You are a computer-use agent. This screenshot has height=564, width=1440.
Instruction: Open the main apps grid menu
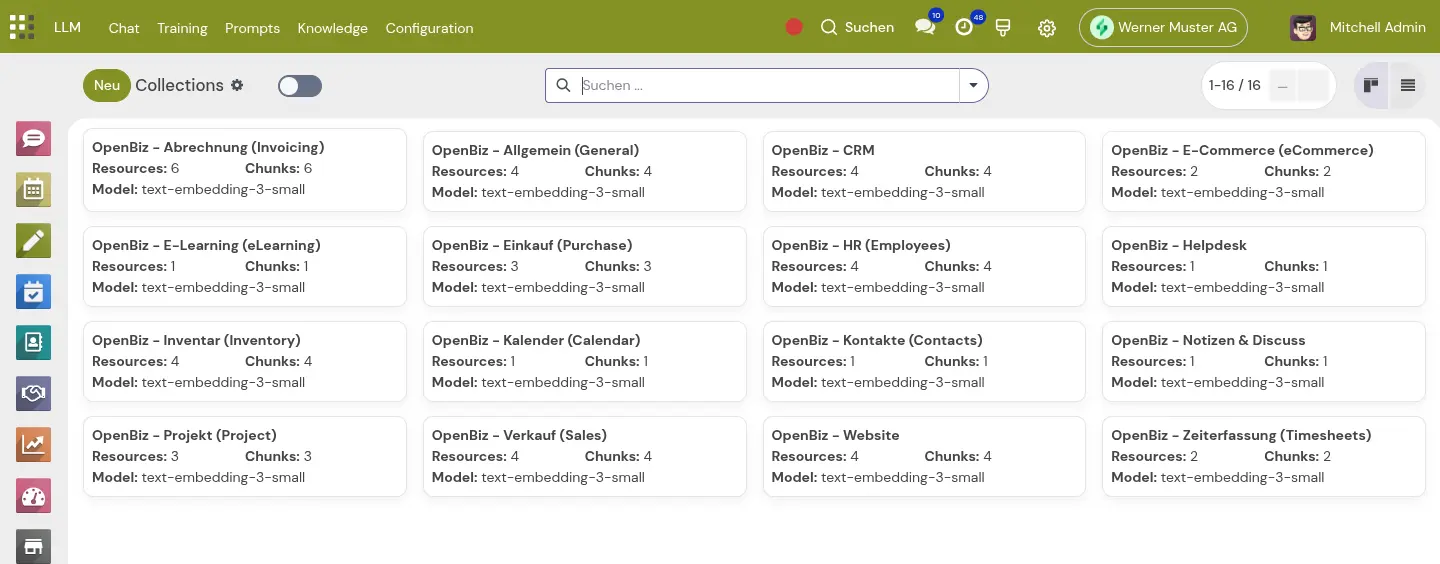click(21, 27)
